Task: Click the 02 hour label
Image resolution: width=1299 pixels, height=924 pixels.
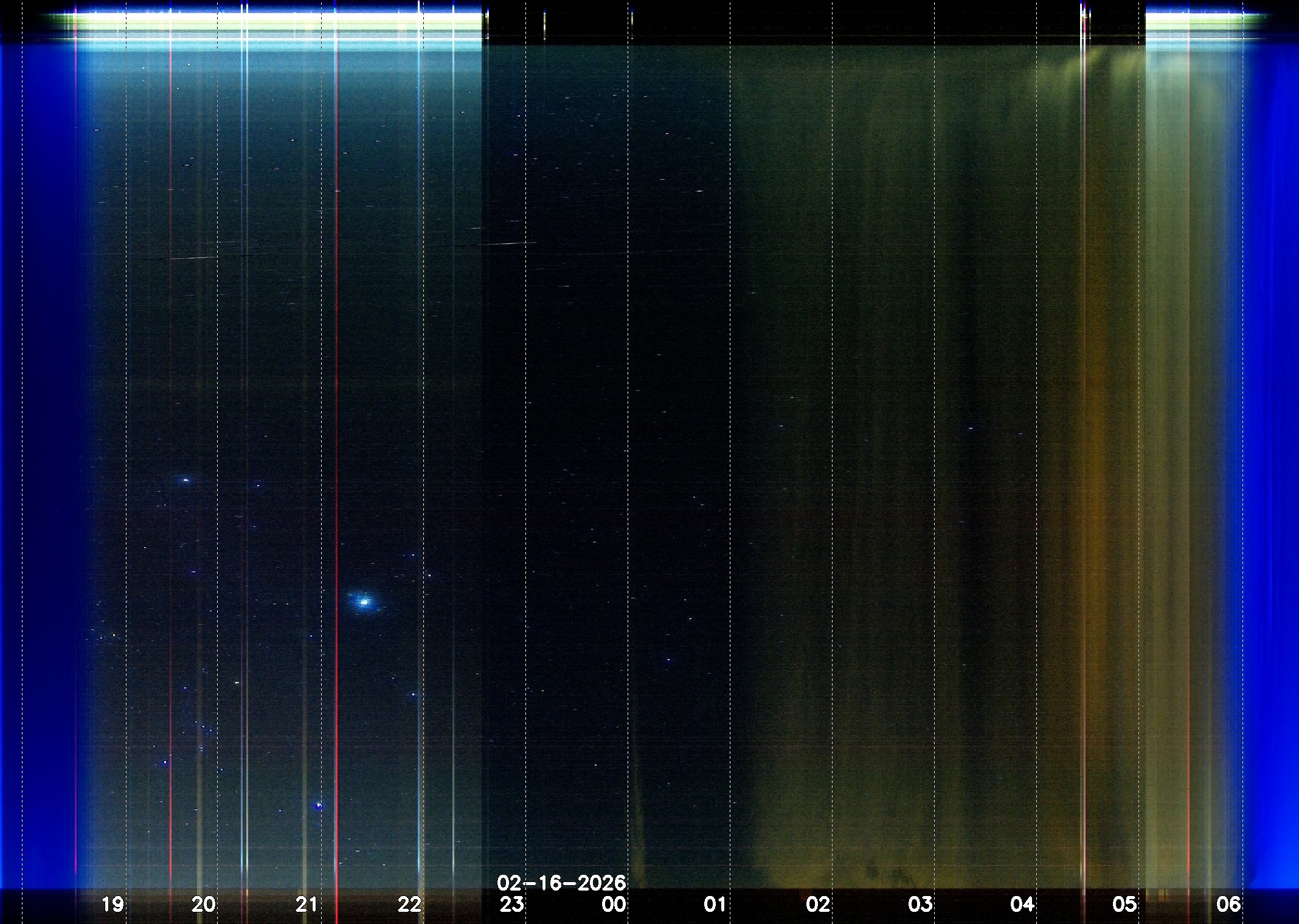Action: (x=818, y=904)
